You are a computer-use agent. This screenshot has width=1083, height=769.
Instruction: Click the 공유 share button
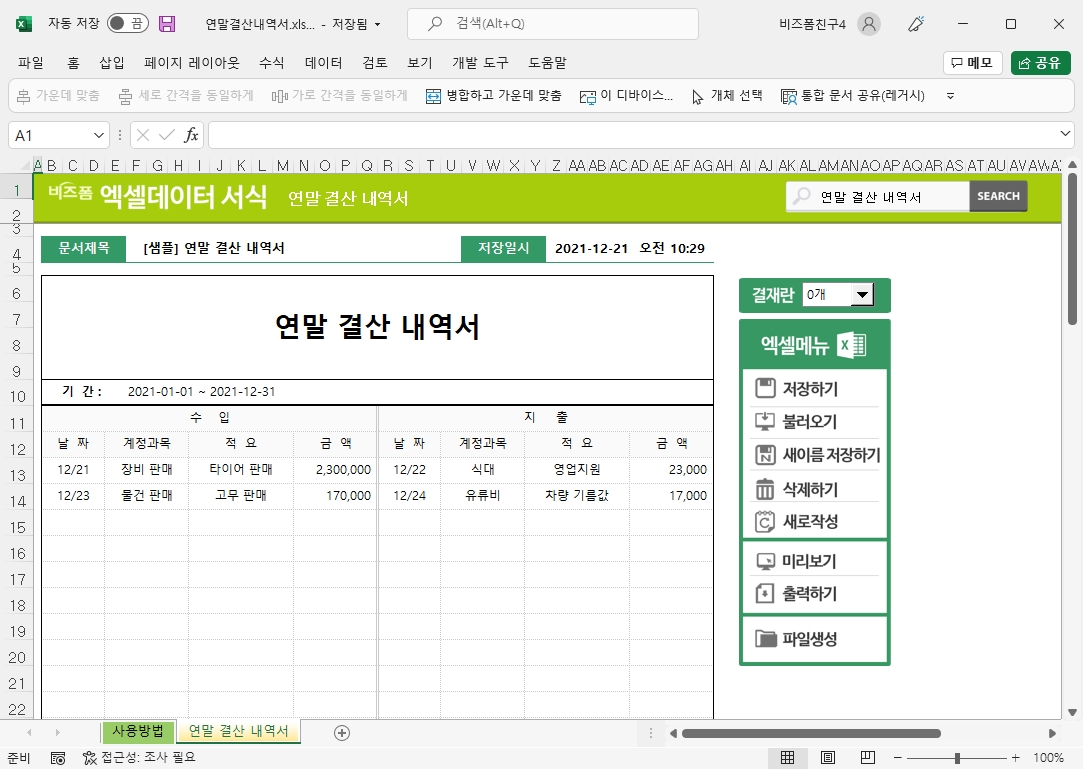pyautogui.click(x=1039, y=63)
